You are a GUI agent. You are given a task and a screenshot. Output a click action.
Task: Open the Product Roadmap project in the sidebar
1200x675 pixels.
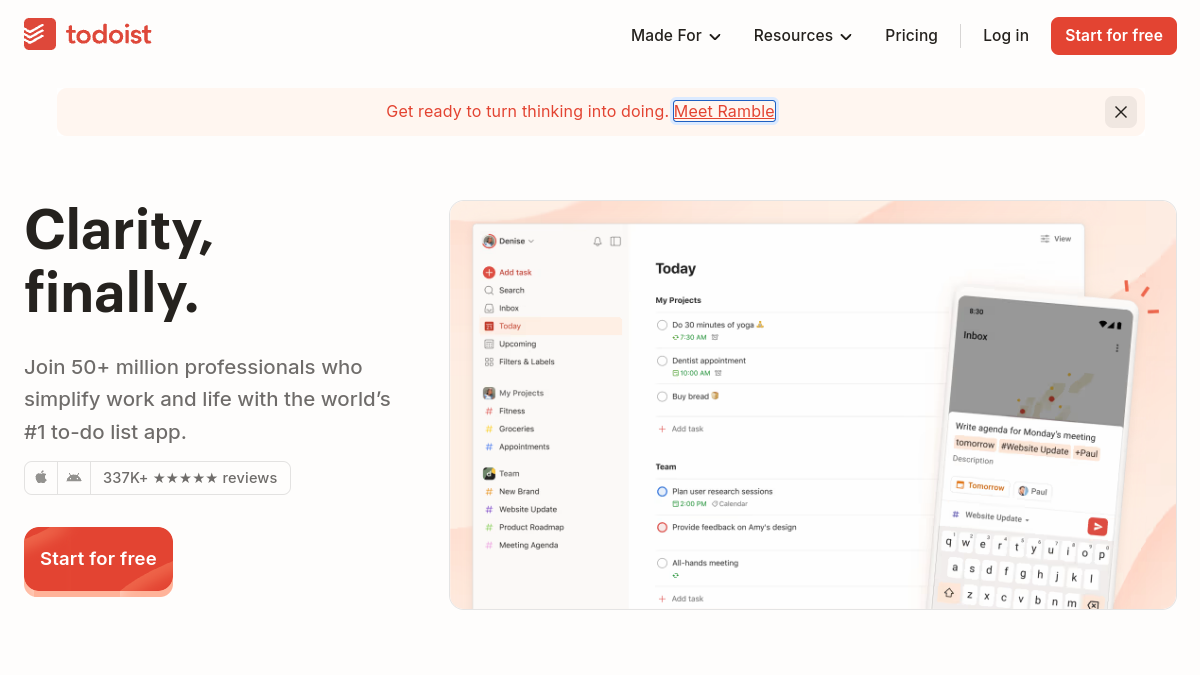coord(524,527)
